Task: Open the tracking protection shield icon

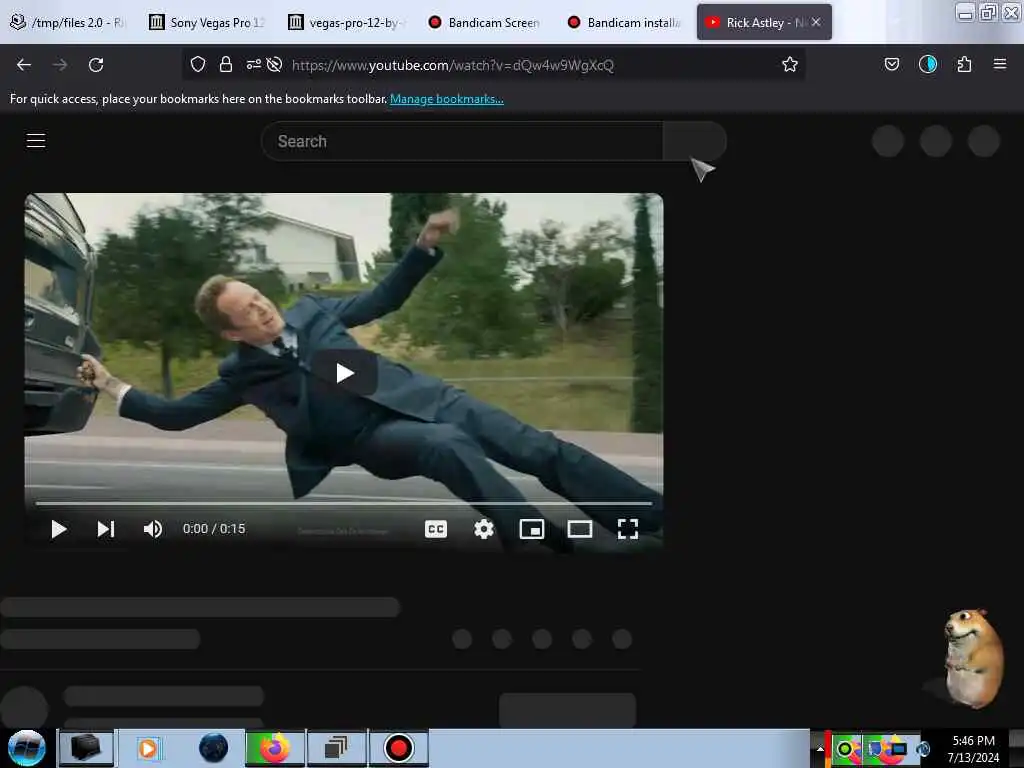Action: tap(198, 64)
